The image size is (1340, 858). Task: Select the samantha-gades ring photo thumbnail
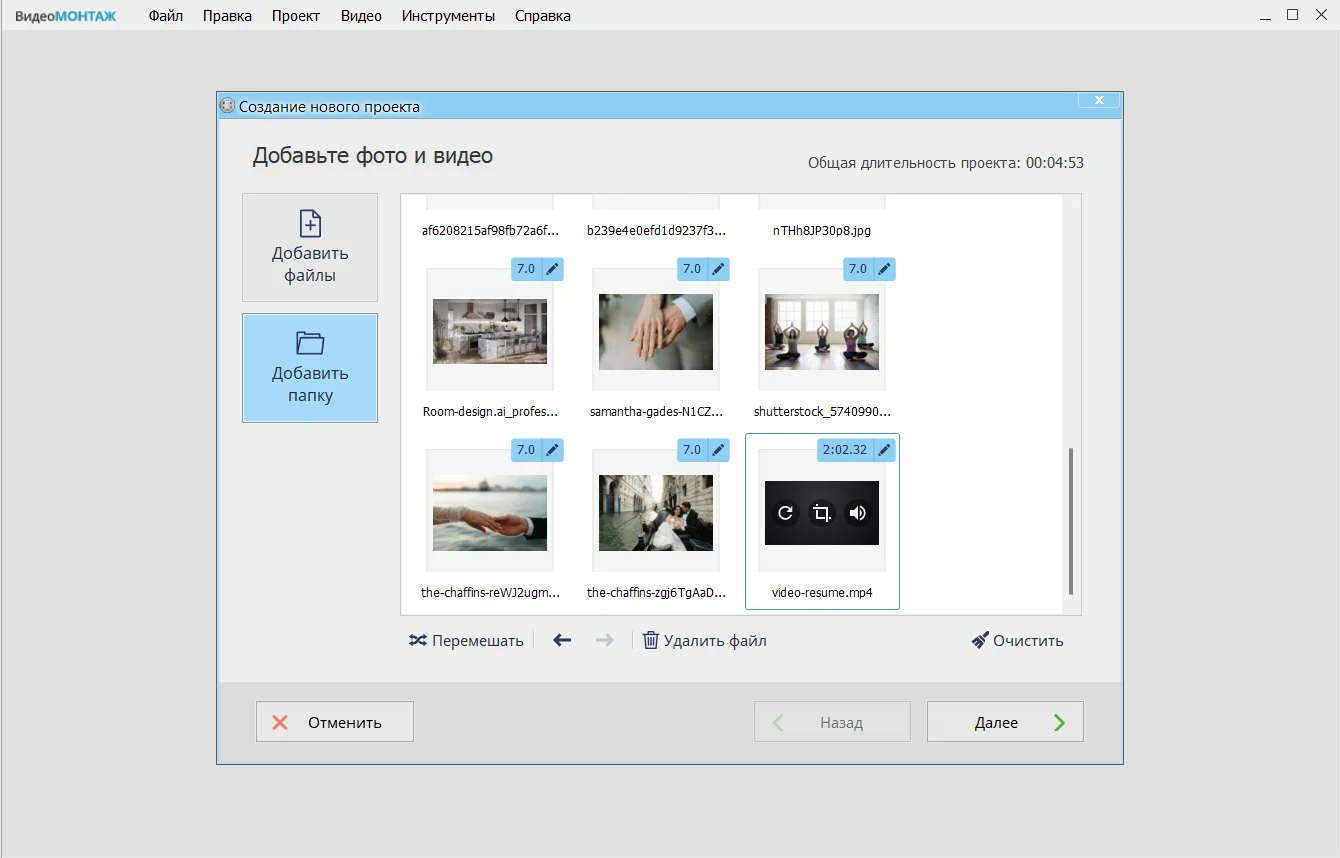pyautogui.click(x=656, y=332)
